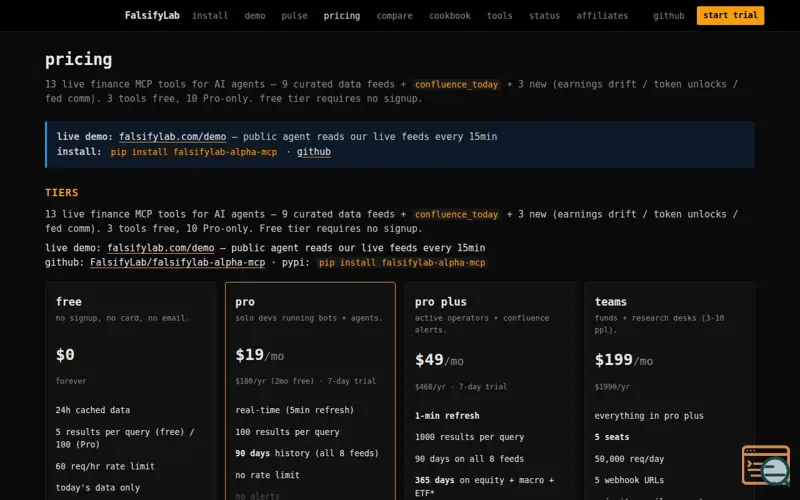Image resolution: width=800 pixels, height=500 pixels.
Task: Open falsifylab.com/demo link under TIERS
Action: tap(161, 248)
